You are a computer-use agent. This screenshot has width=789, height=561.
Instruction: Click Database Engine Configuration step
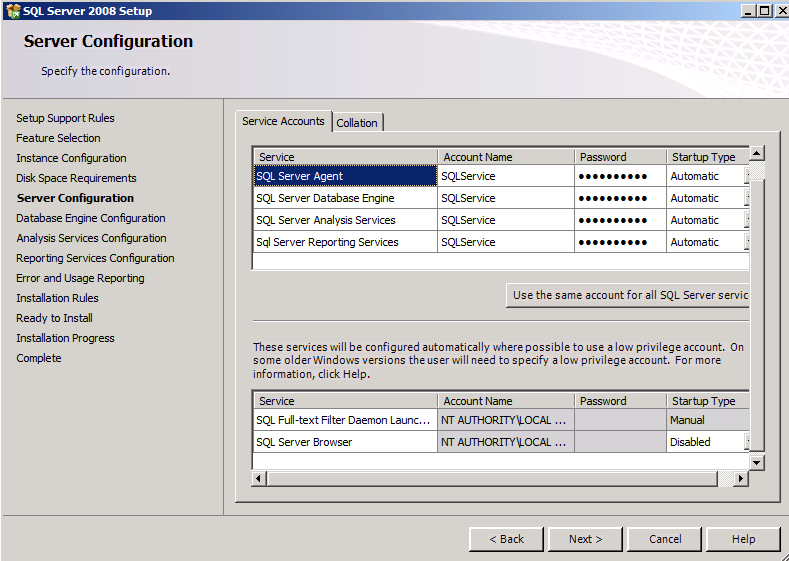(91, 218)
